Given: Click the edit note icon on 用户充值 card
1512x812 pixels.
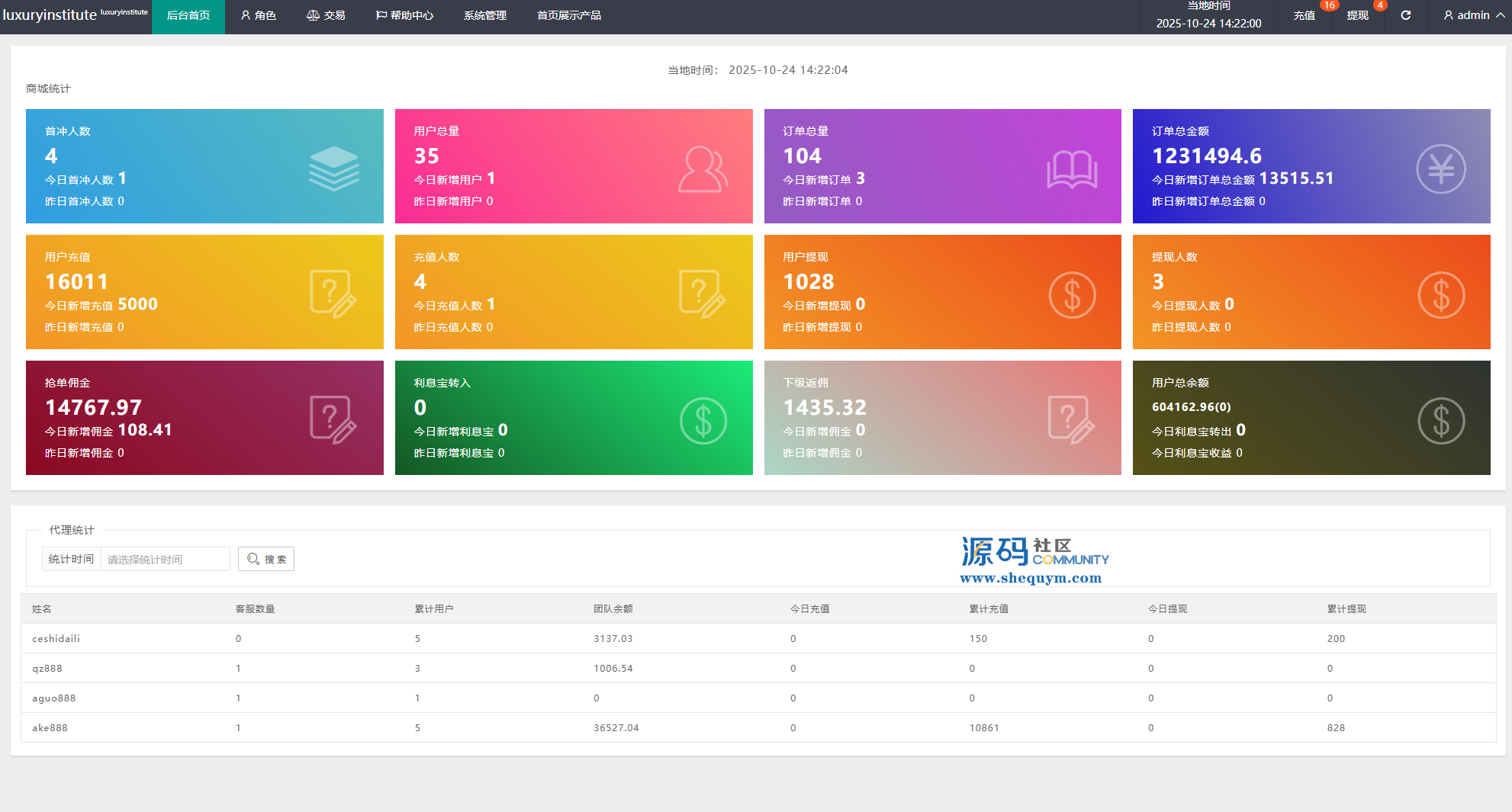Looking at the screenshot, I should 333,294.
